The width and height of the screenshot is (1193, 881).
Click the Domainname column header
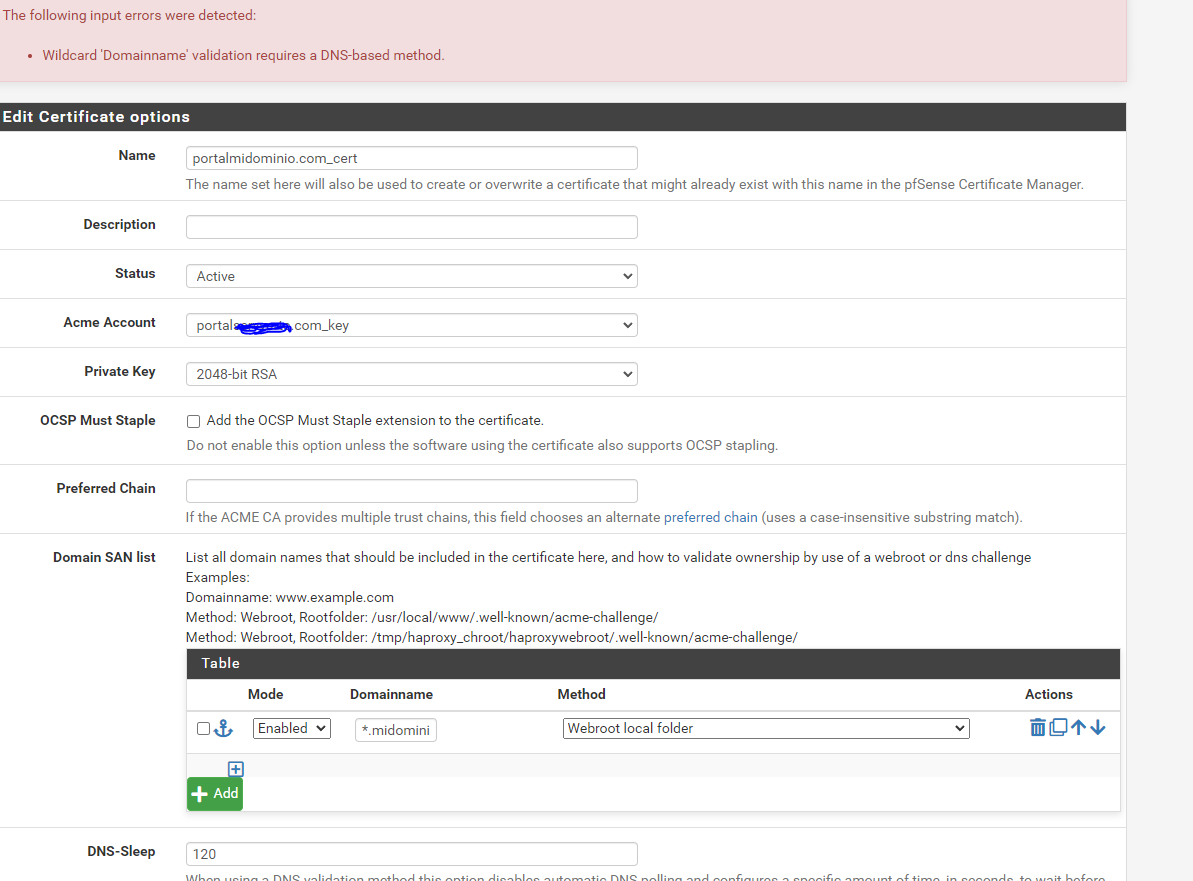[x=391, y=694]
